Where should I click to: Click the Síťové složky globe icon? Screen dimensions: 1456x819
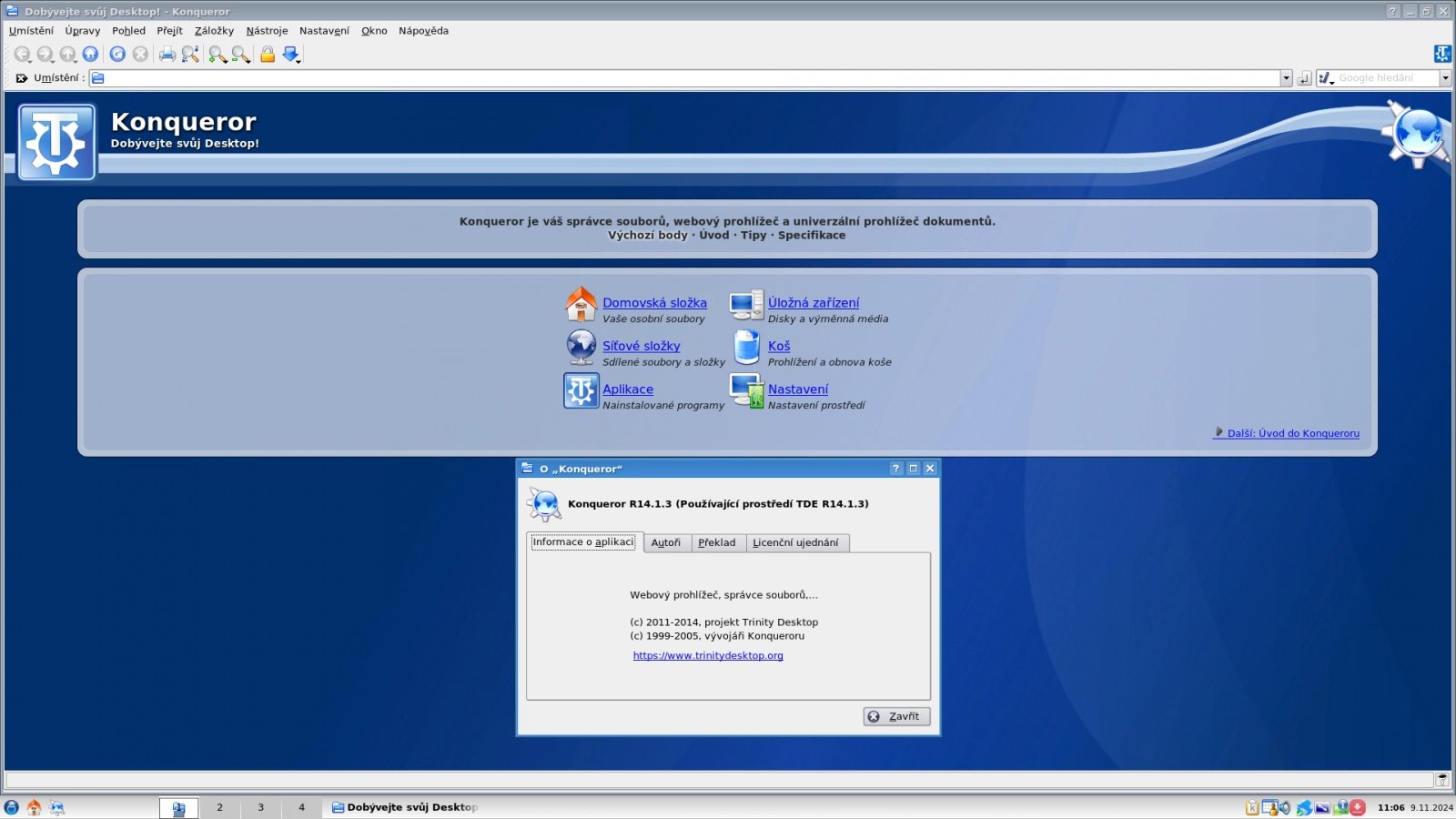click(x=581, y=348)
